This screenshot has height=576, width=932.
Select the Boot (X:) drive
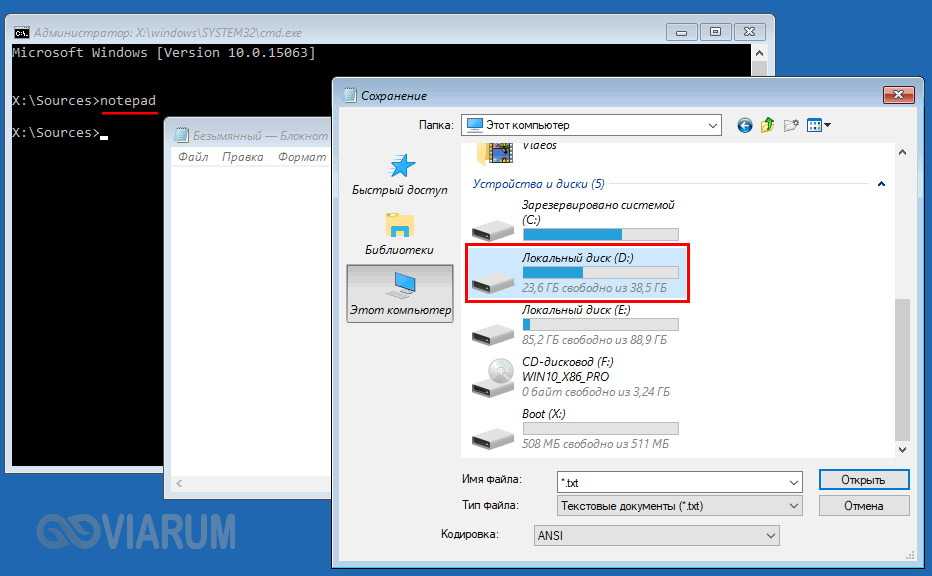(578, 429)
